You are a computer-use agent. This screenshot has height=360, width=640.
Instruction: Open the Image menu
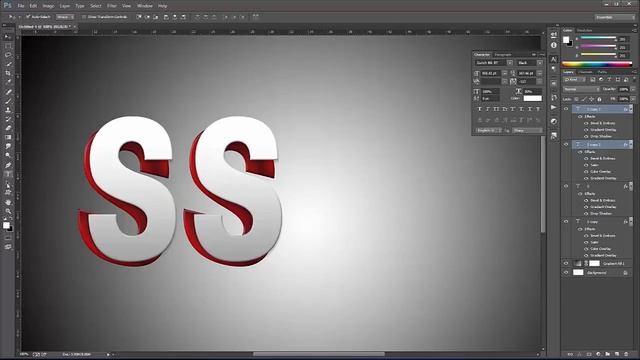48,6
